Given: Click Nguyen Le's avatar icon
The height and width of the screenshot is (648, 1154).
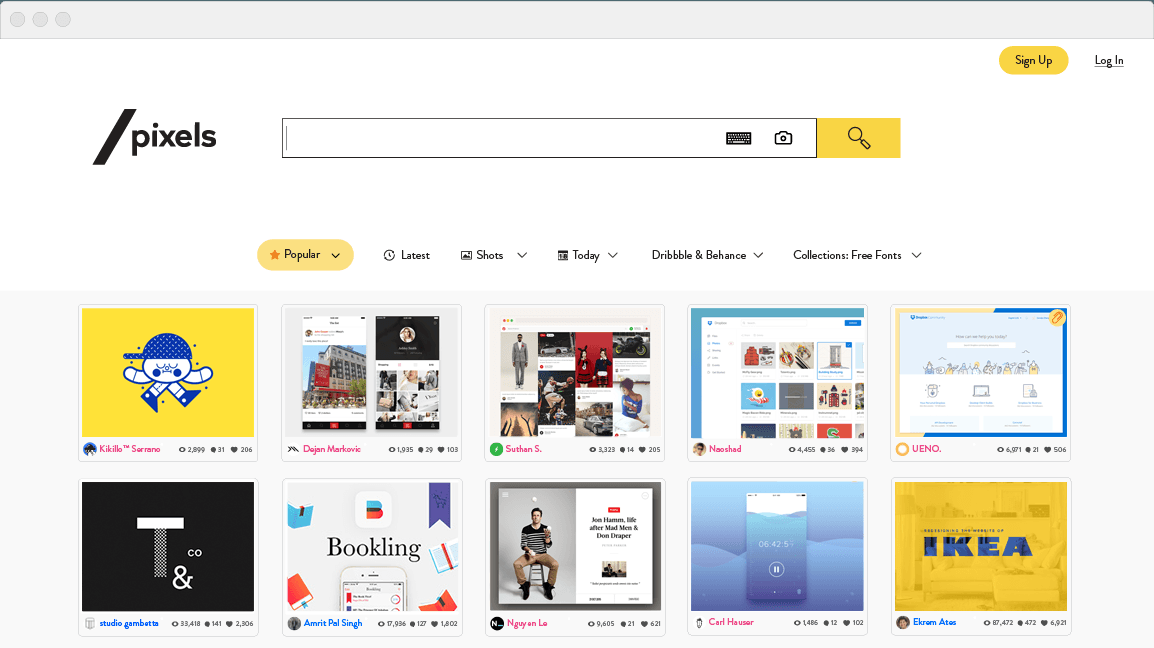Looking at the screenshot, I should pos(497,624).
